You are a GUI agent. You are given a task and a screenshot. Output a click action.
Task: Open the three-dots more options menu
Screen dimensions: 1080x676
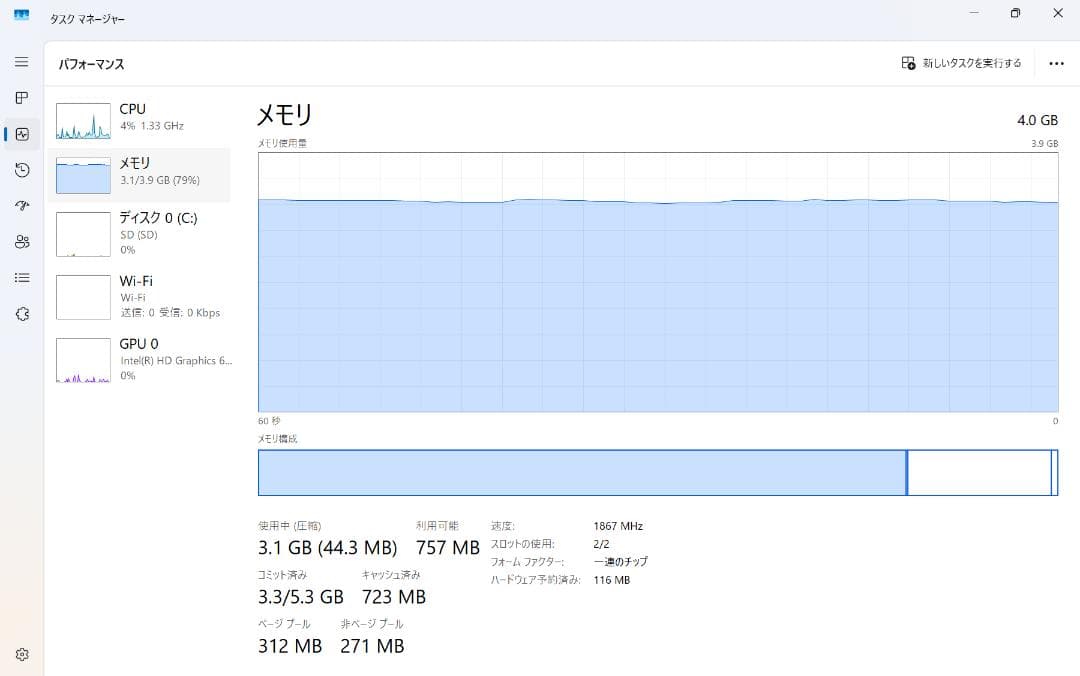(1056, 63)
